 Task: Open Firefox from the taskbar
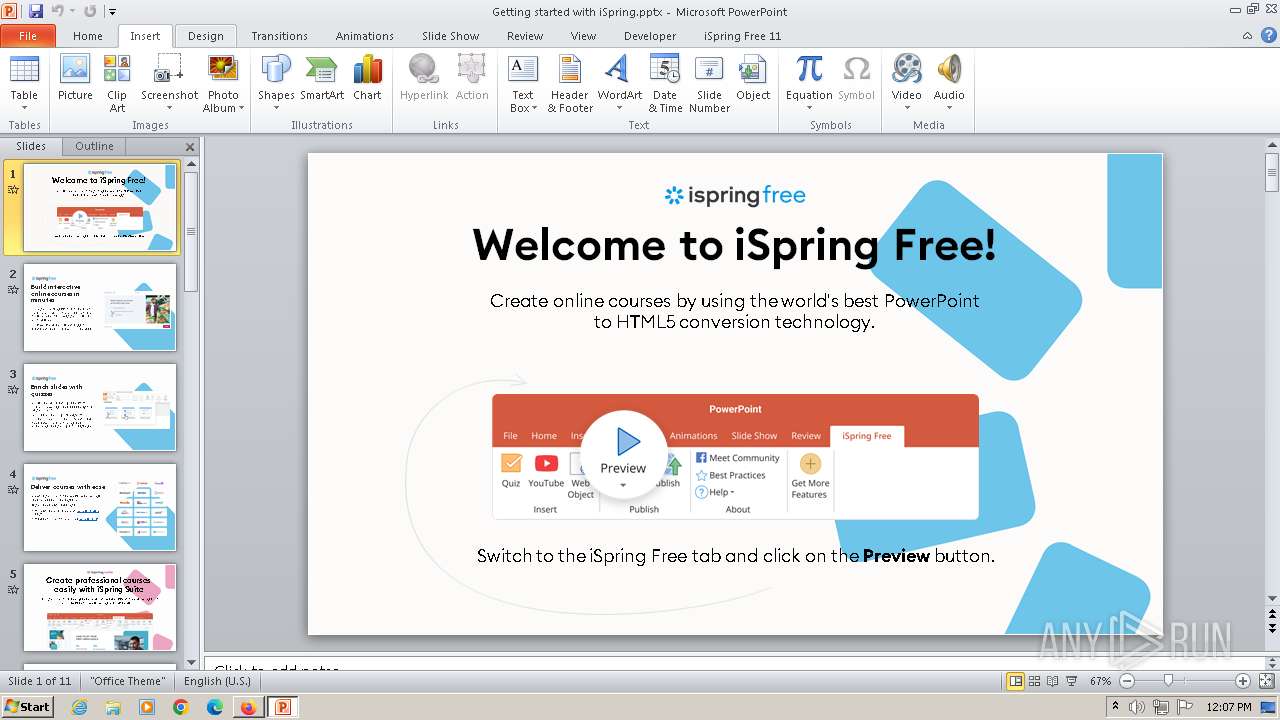[x=248, y=707]
